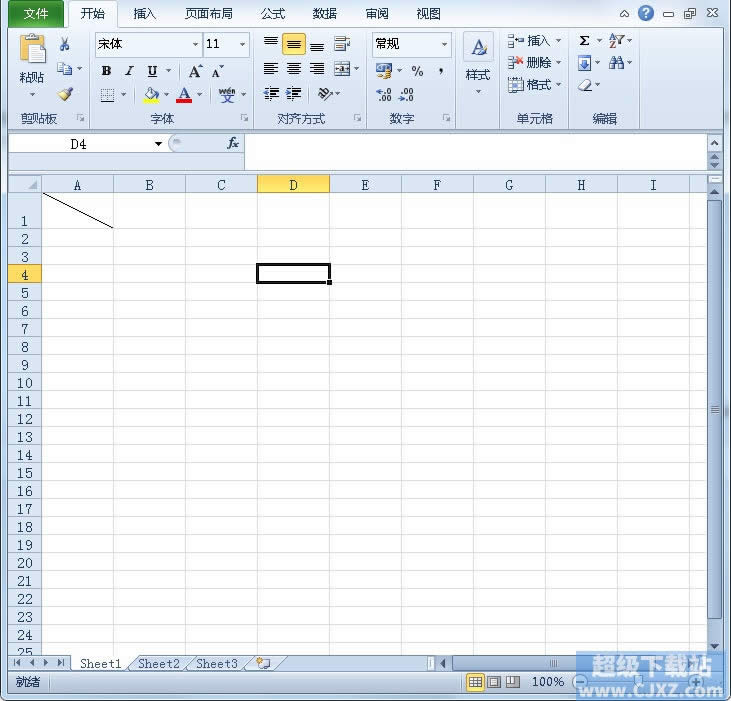Click the Fill down icon
This screenshot has height=701, width=731.
coord(585,62)
